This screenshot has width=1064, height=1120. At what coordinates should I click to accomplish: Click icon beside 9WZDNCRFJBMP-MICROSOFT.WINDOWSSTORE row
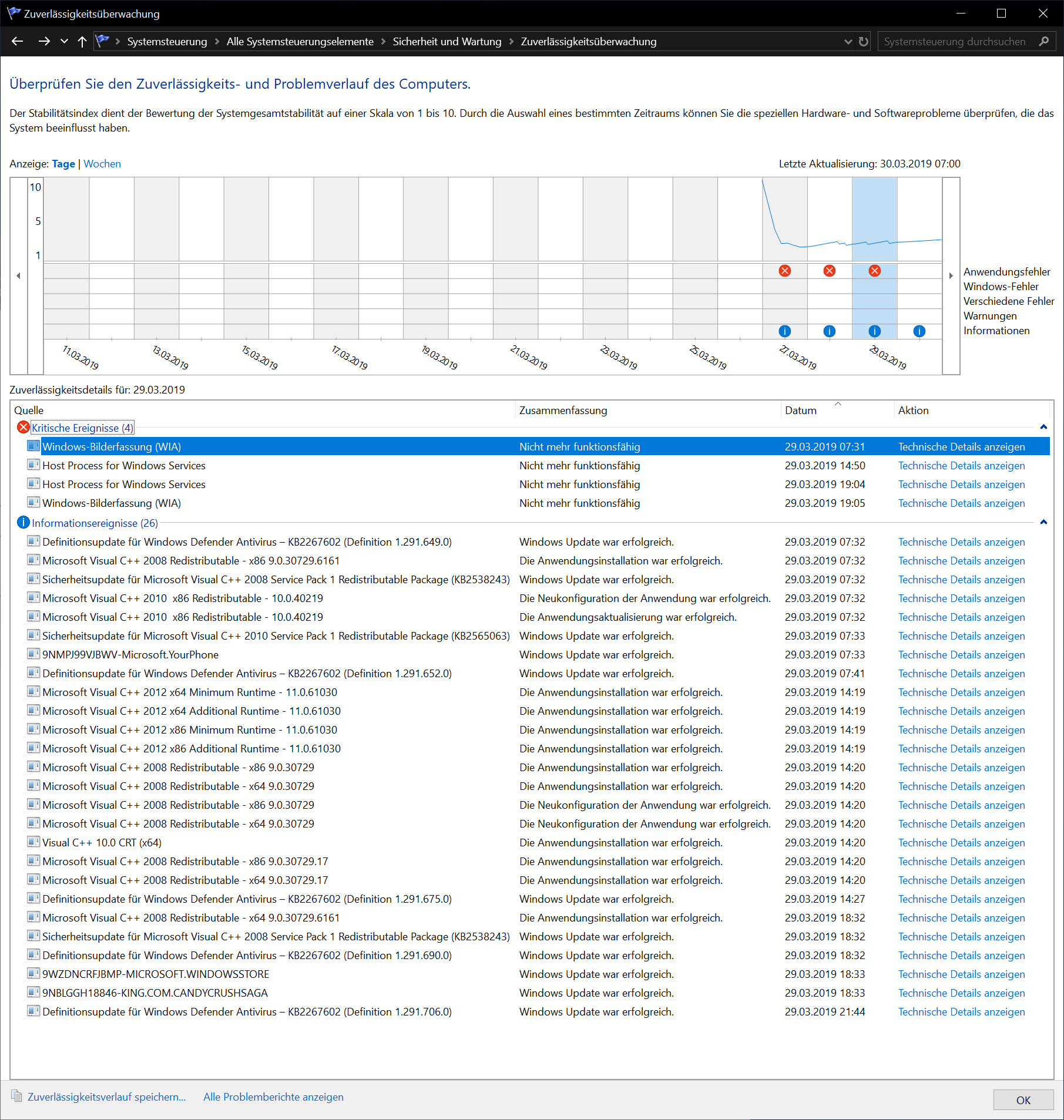(x=33, y=973)
